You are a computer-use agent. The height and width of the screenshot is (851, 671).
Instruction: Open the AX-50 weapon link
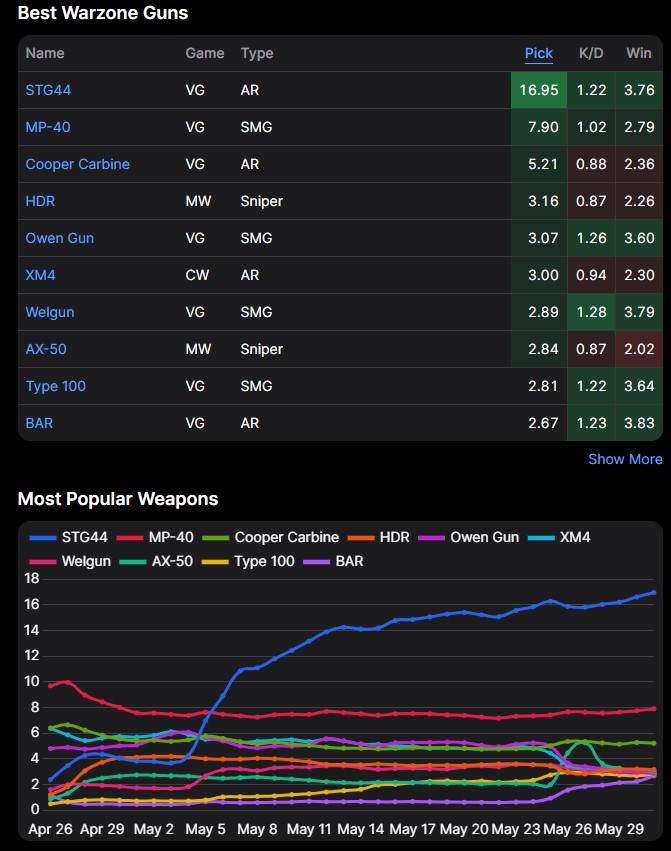46,349
